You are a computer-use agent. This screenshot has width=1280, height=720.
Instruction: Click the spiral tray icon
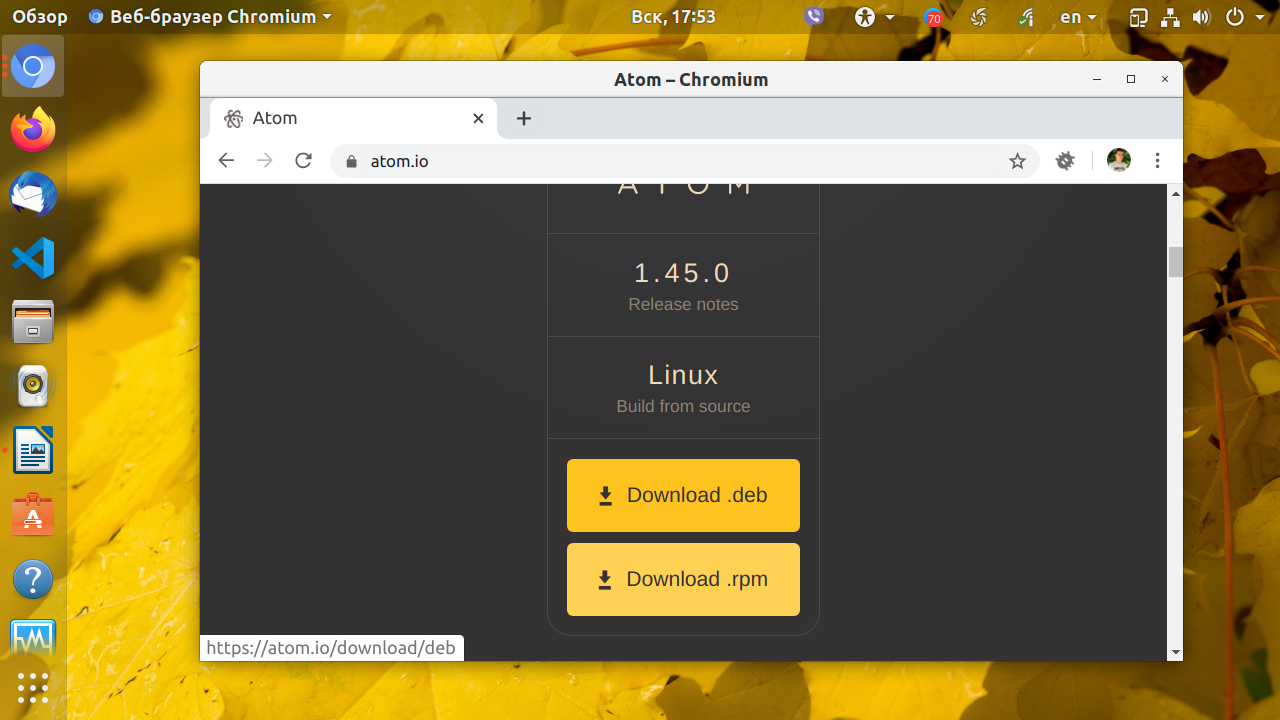(x=979, y=17)
